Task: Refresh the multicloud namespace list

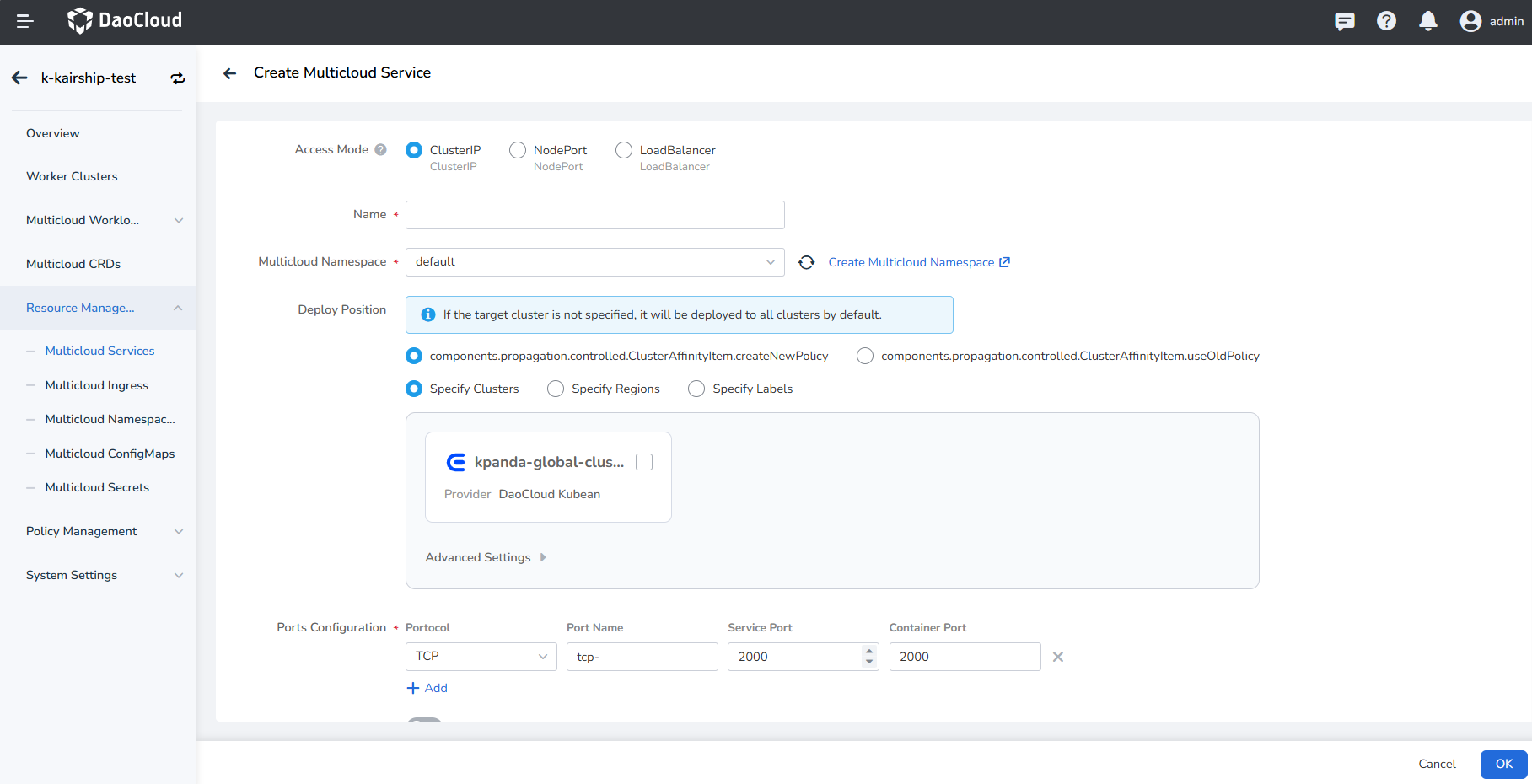Action: (806, 262)
